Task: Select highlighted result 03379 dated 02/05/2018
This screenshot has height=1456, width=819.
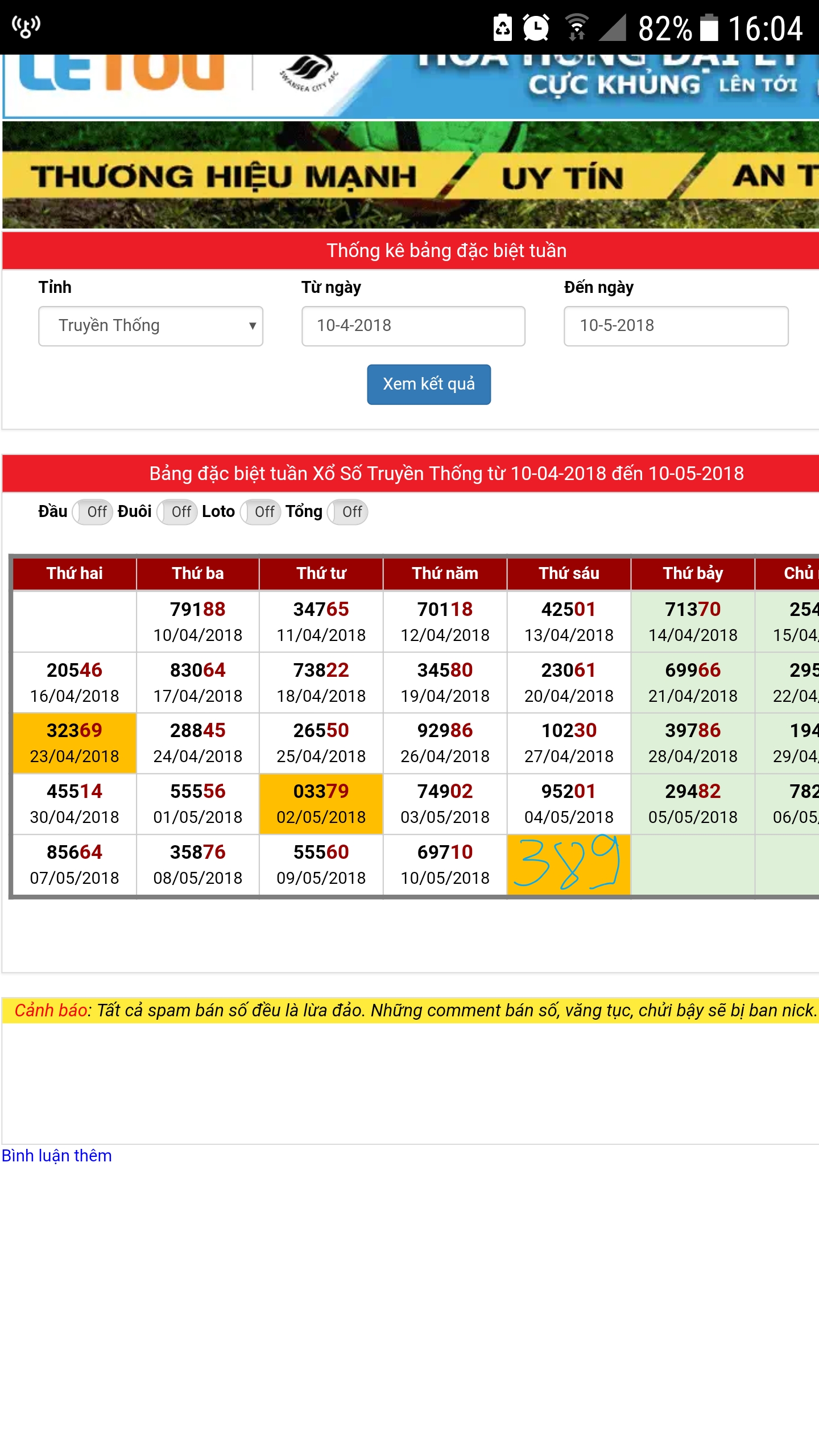Action: (x=321, y=804)
